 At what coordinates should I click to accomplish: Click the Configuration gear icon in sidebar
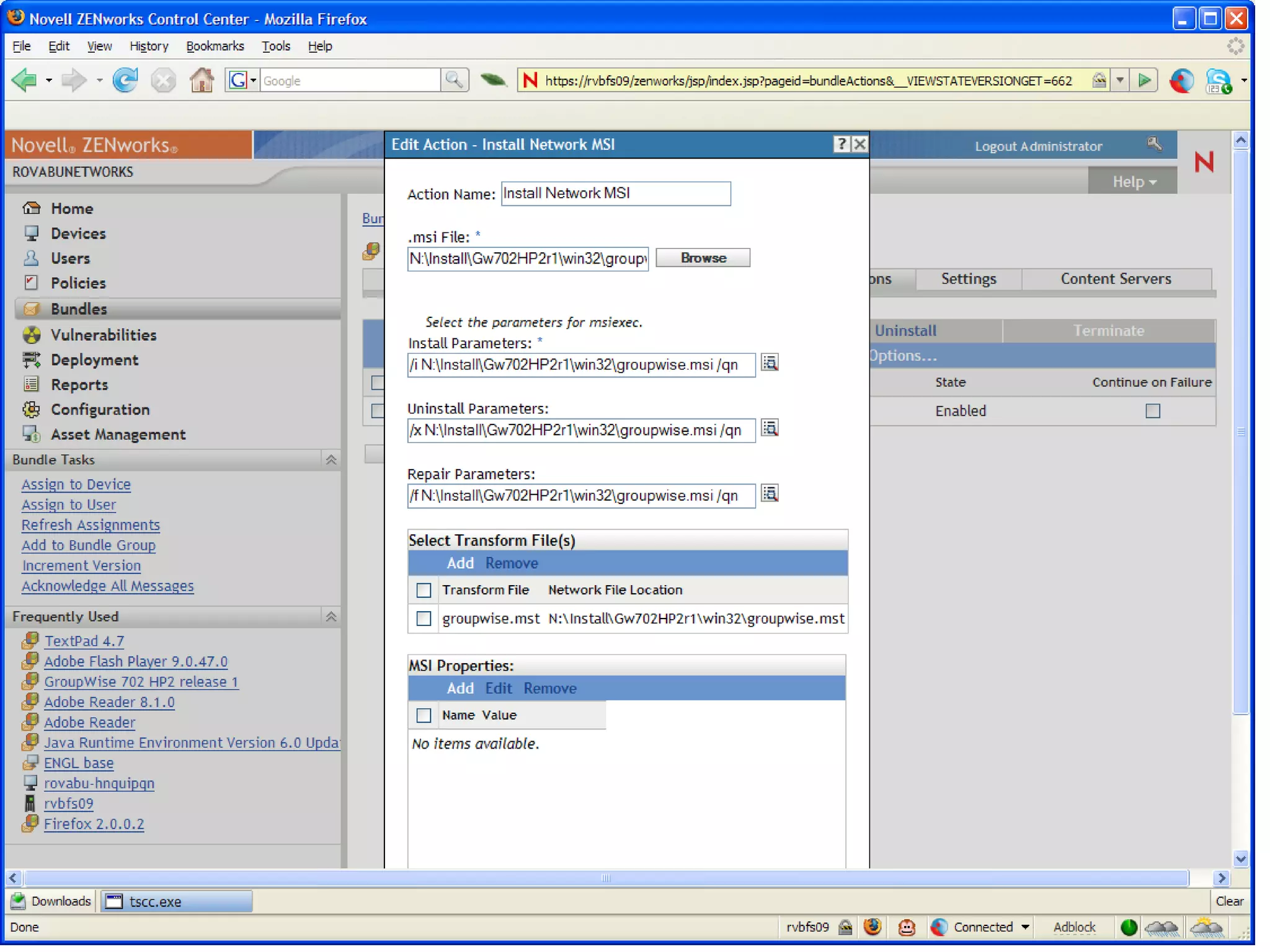31,409
